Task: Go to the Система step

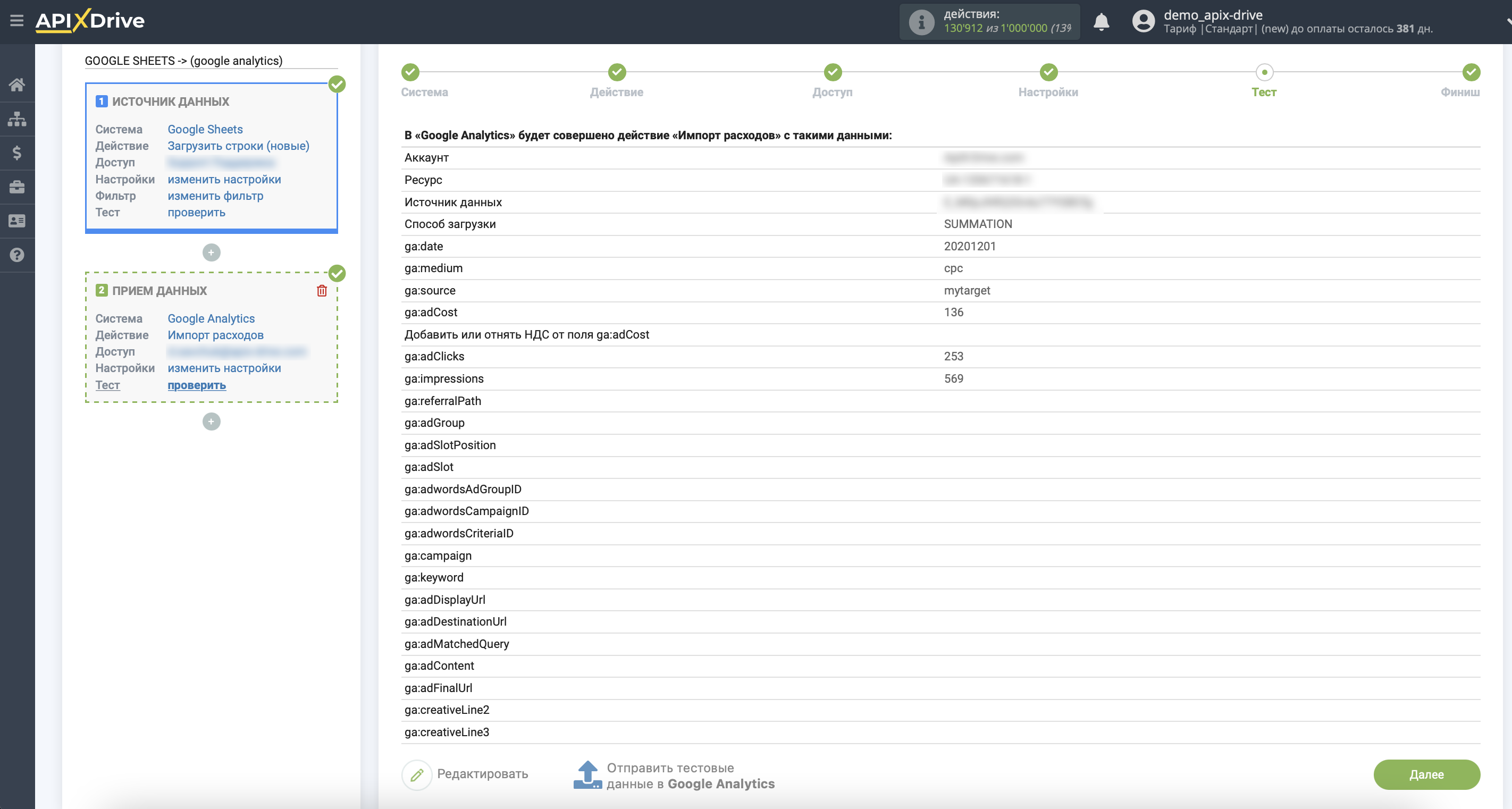Action: click(411, 72)
